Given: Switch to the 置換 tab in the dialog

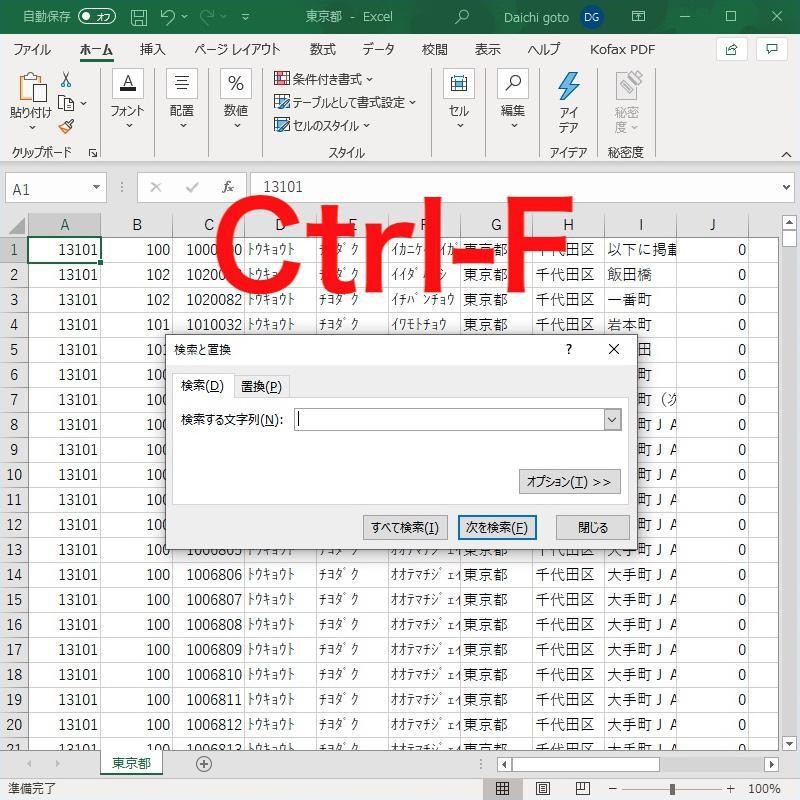Looking at the screenshot, I should pos(260,385).
